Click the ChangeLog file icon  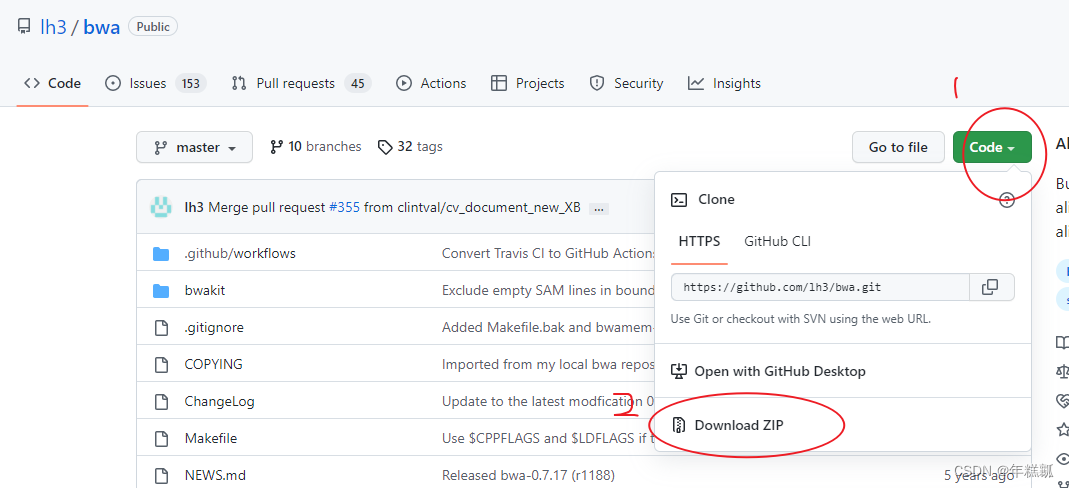coord(161,401)
